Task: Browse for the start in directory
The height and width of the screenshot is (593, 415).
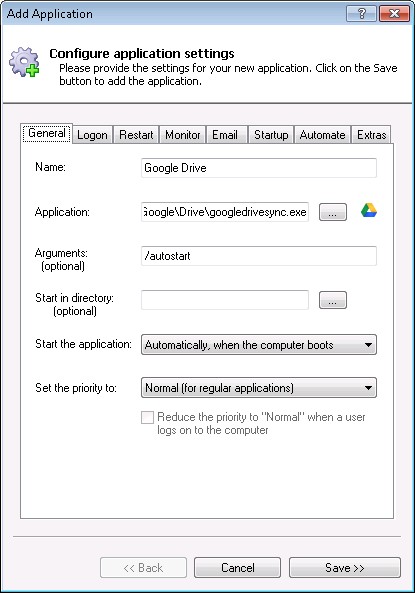Action: click(333, 300)
